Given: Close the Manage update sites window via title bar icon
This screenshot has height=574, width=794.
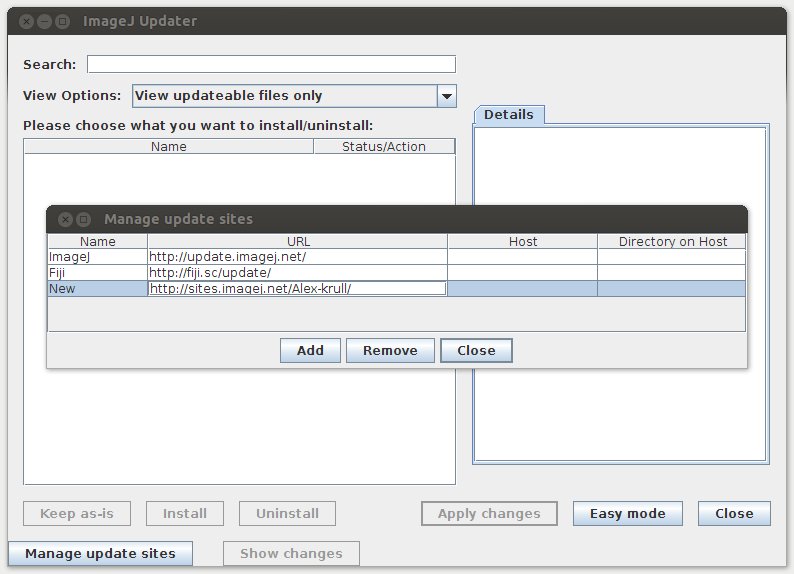Looking at the screenshot, I should 65,219.
